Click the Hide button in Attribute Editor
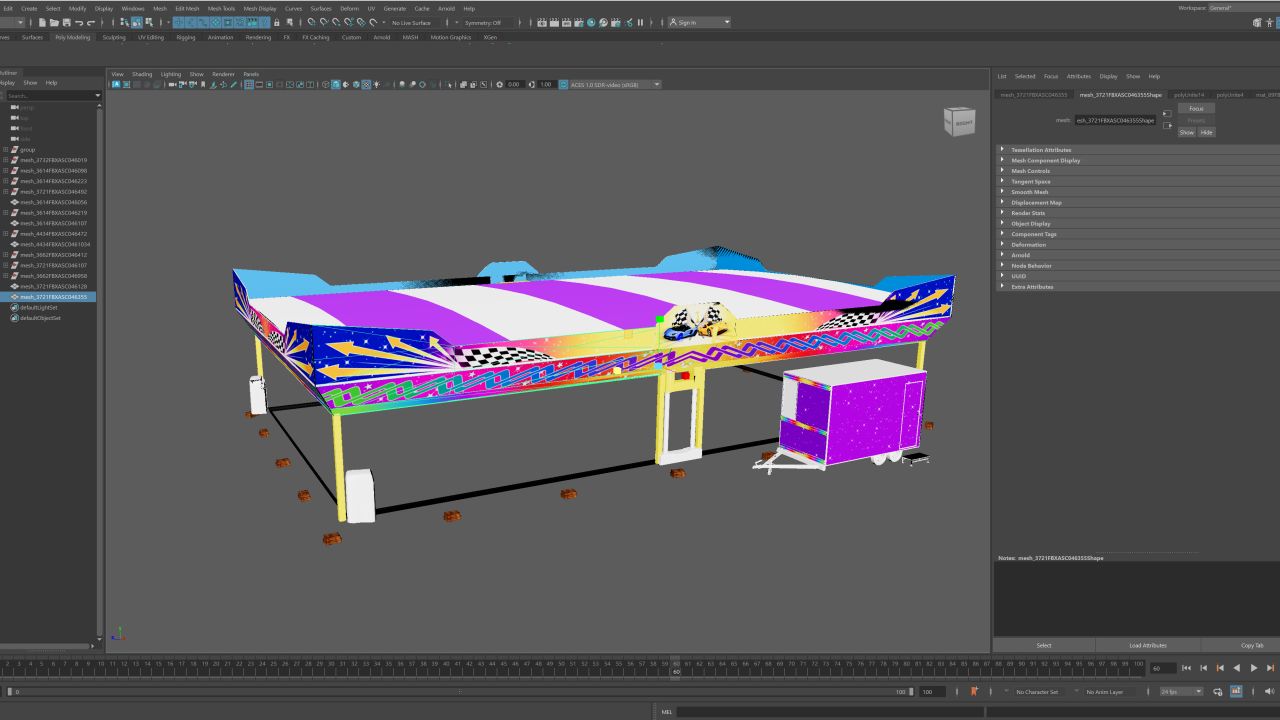This screenshot has height=720, width=1280. pos(1207,132)
